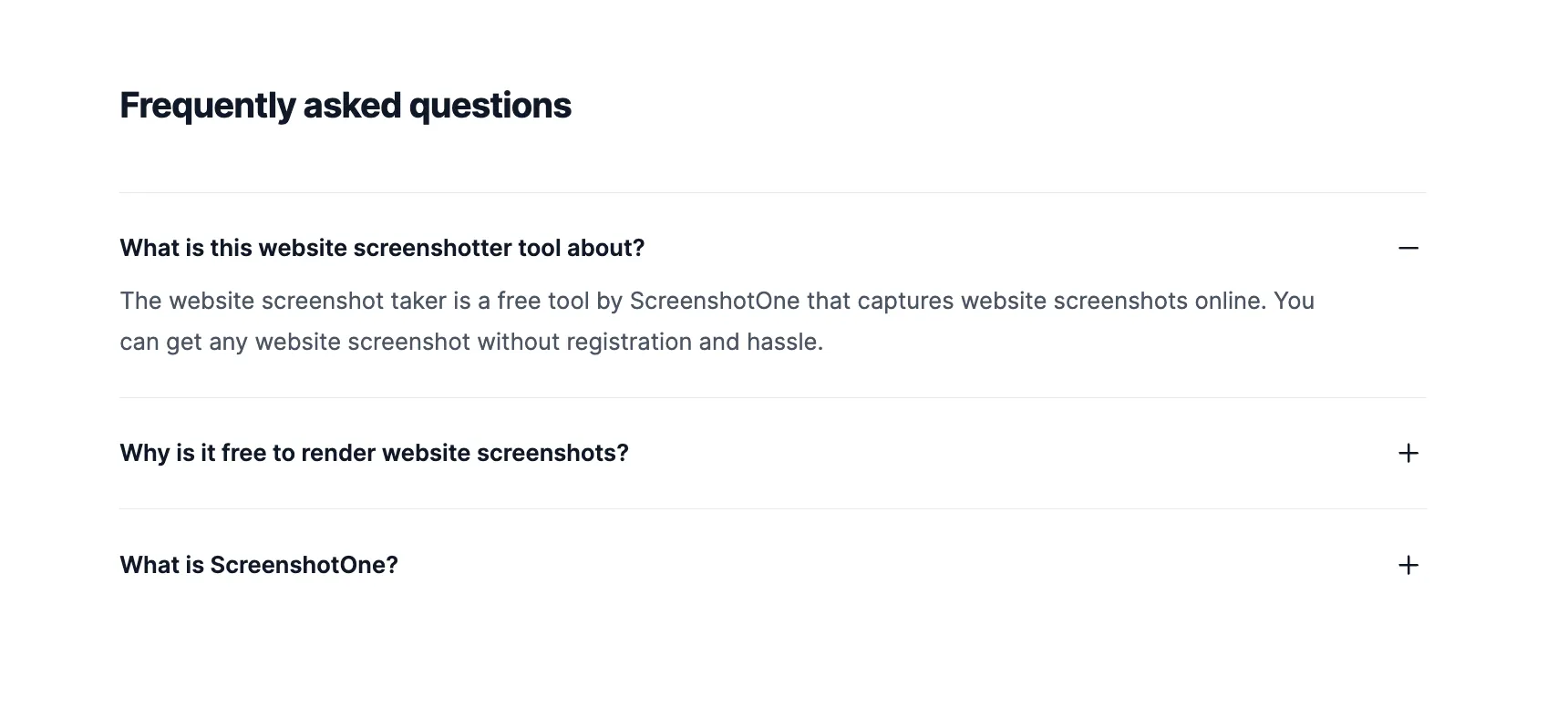
Task: Open the 'What is ScreenshotOne?' question
Action: [x=258, y=565]
